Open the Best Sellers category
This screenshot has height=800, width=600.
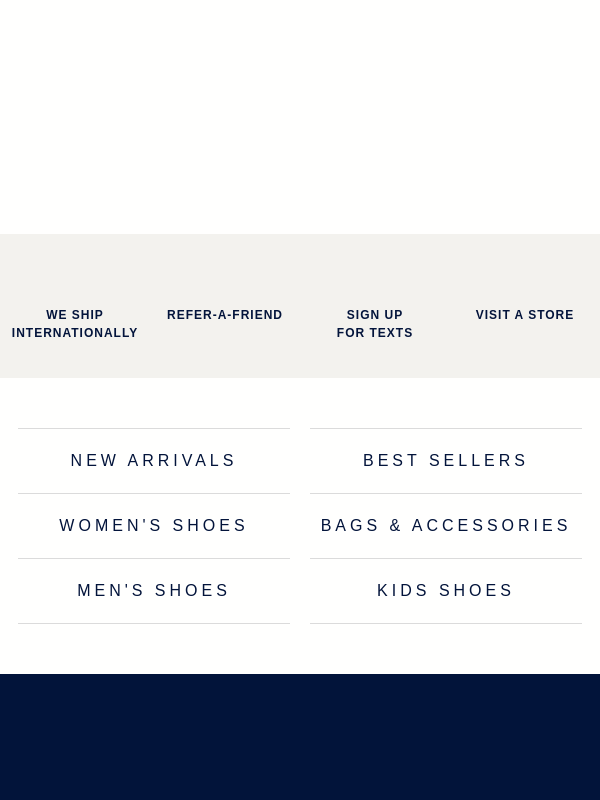tap(446, 461)
